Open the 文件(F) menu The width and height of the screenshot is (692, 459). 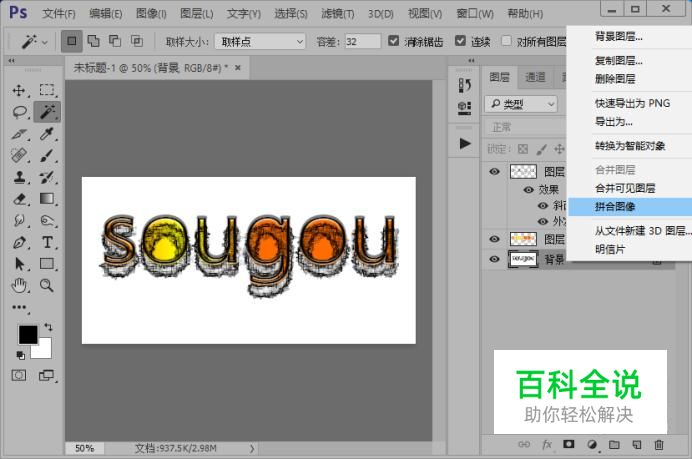59,14
